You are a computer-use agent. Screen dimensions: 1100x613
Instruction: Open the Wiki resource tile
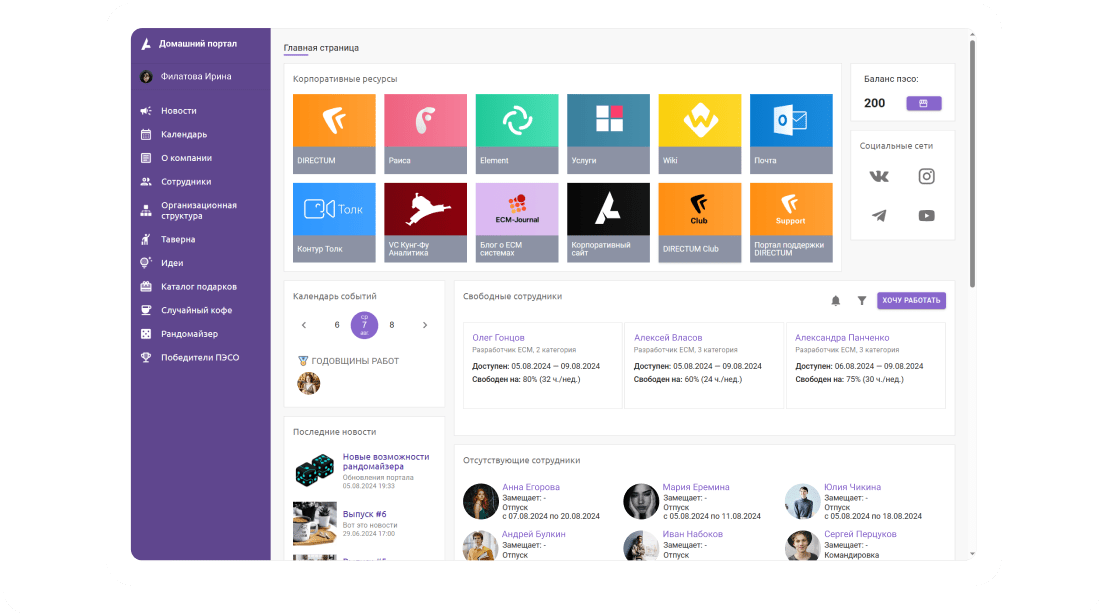pyautogui.click(x=699, y=134)
